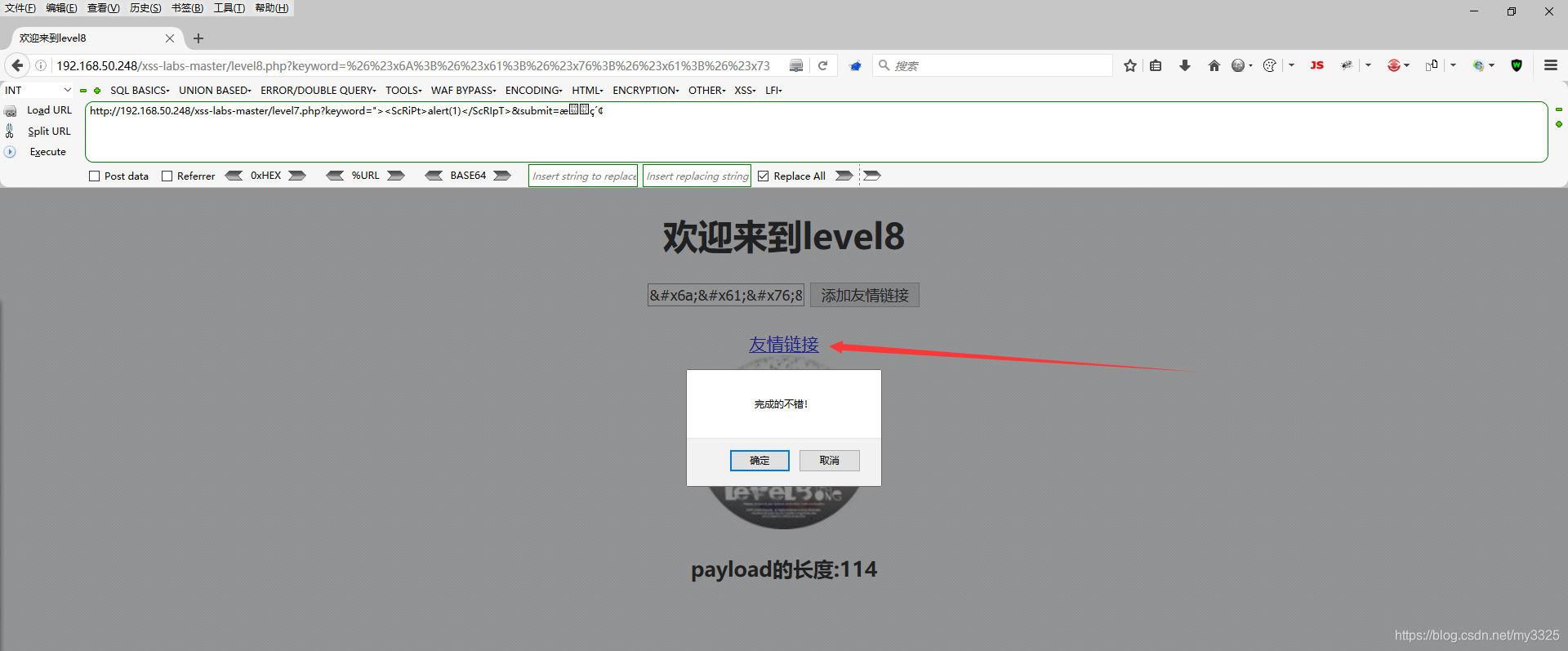Viewport: 1568px width, 651px height.
Task: Expand the WAF BYPASS dropdown
Action: (x=463, y=91)
